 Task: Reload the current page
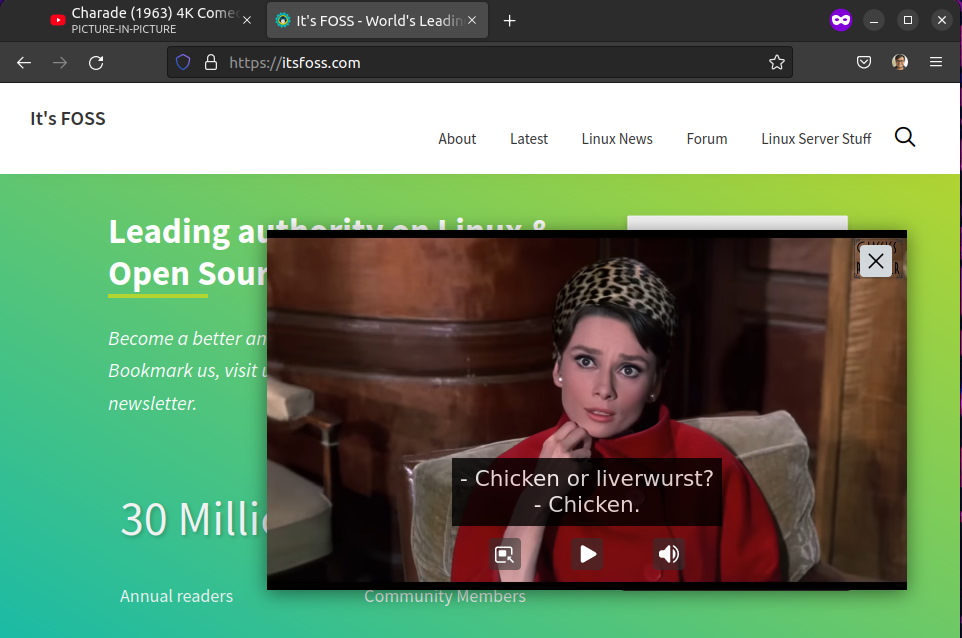click(96, 62)
